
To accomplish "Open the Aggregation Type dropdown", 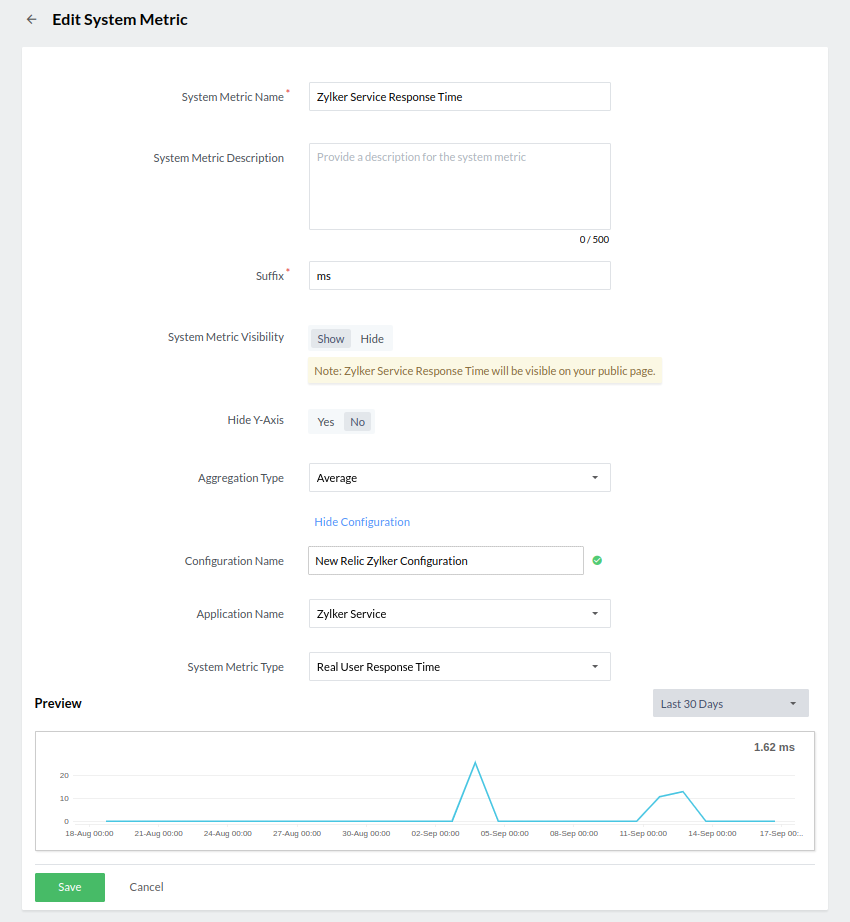I will [x=459, y=478].
